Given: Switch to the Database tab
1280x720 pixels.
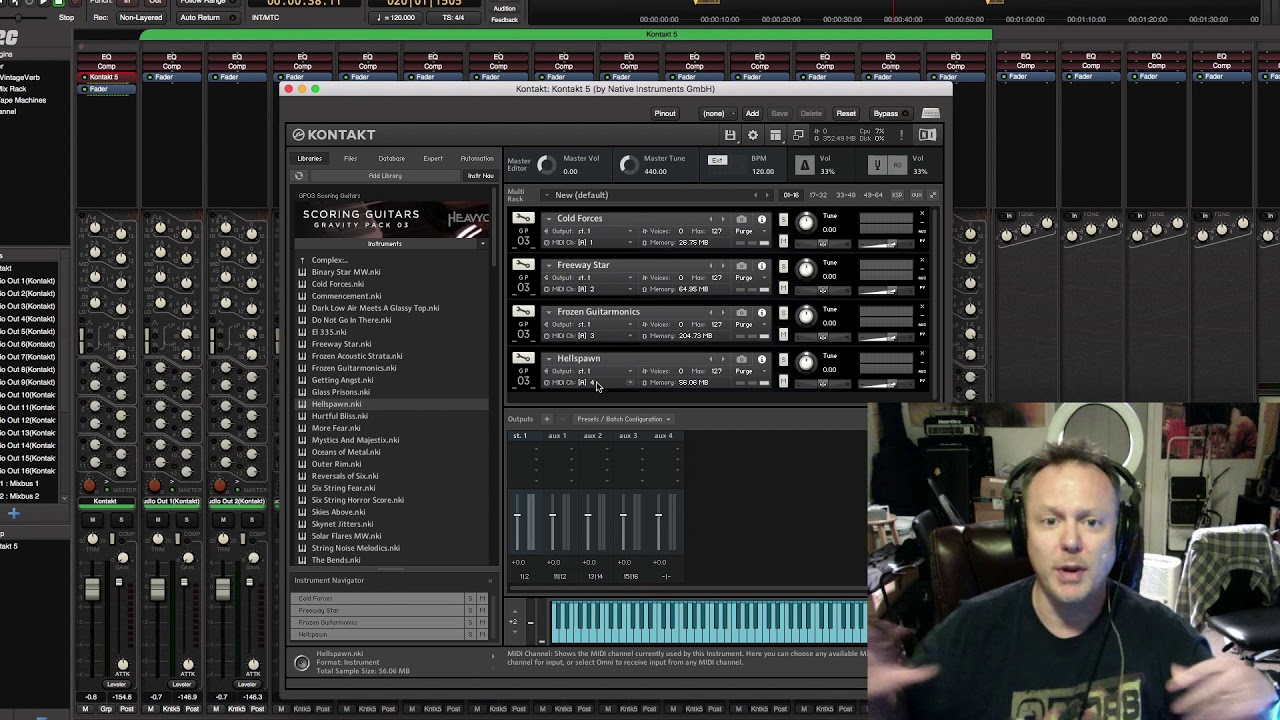Looking at the screenshot, I should (x=391, y=158).
